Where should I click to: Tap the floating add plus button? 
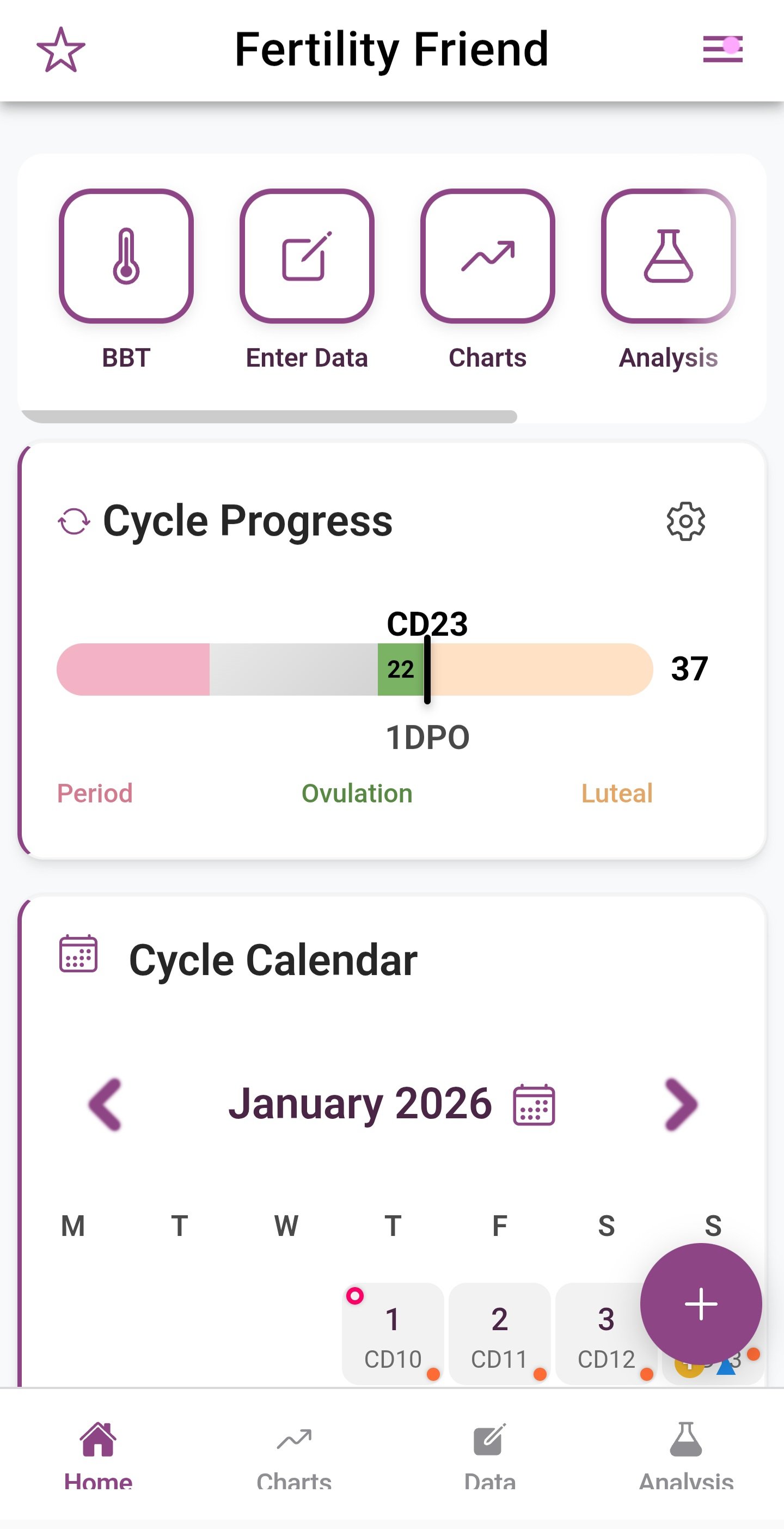700,1304
